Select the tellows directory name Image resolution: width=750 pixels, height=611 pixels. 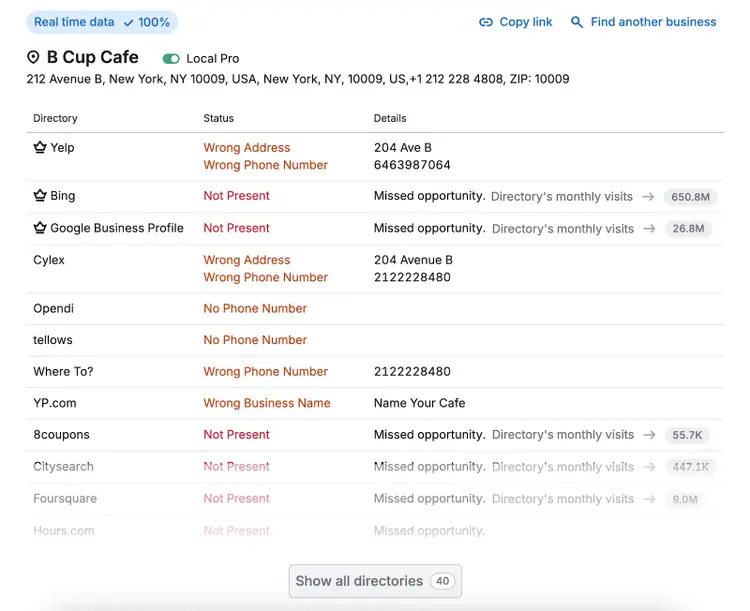(53, 340)
